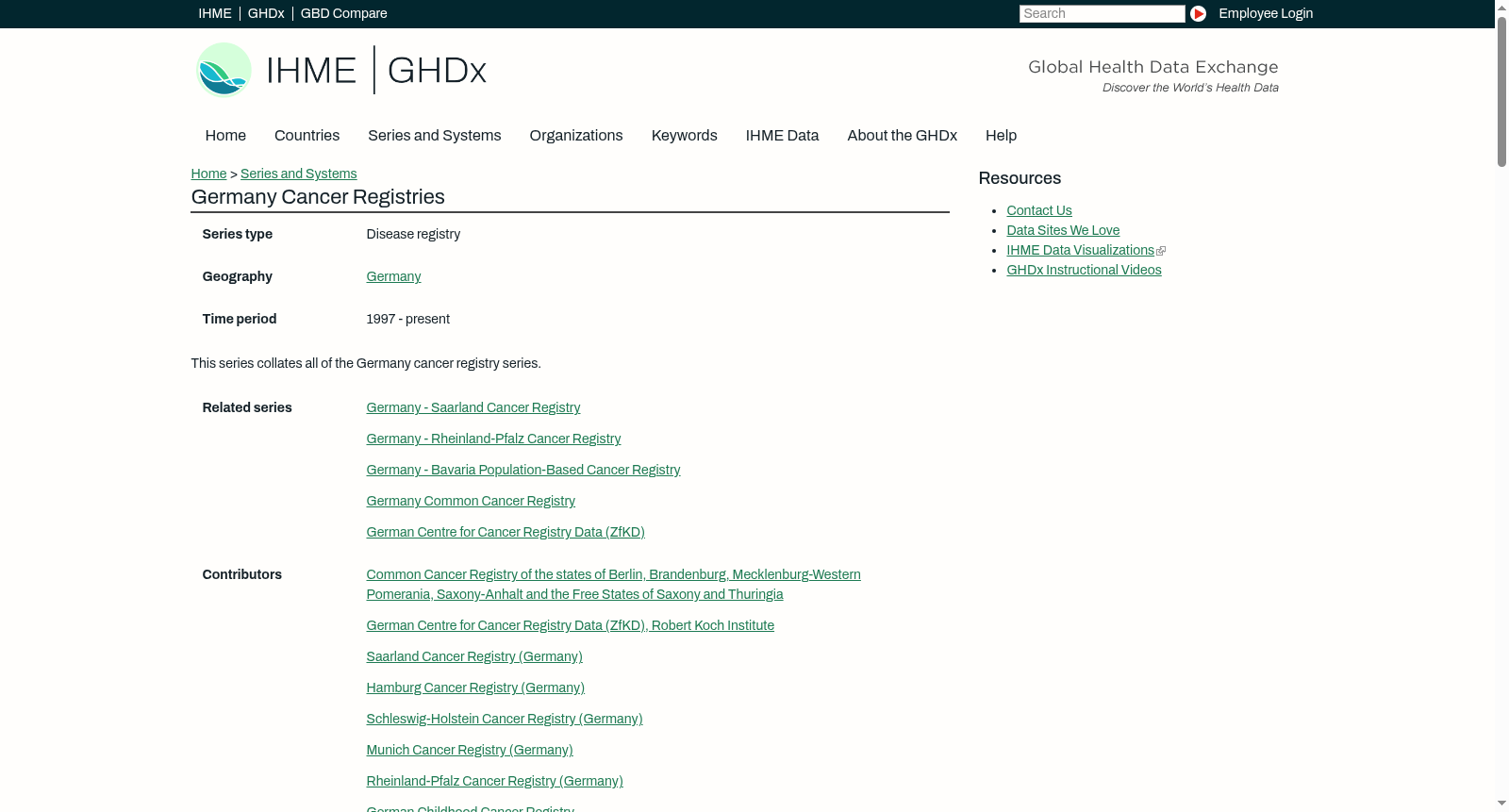Open Germany - Rheinland-Pfalz Cancer Registry series
1509x812 pixels.
493,439
